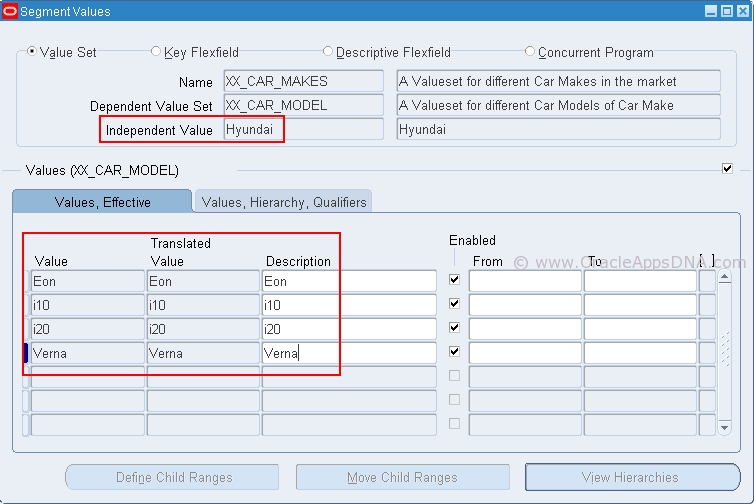Click the To date field for i10 row
This screenshot has height=504, width=754.
pos(641,305)
